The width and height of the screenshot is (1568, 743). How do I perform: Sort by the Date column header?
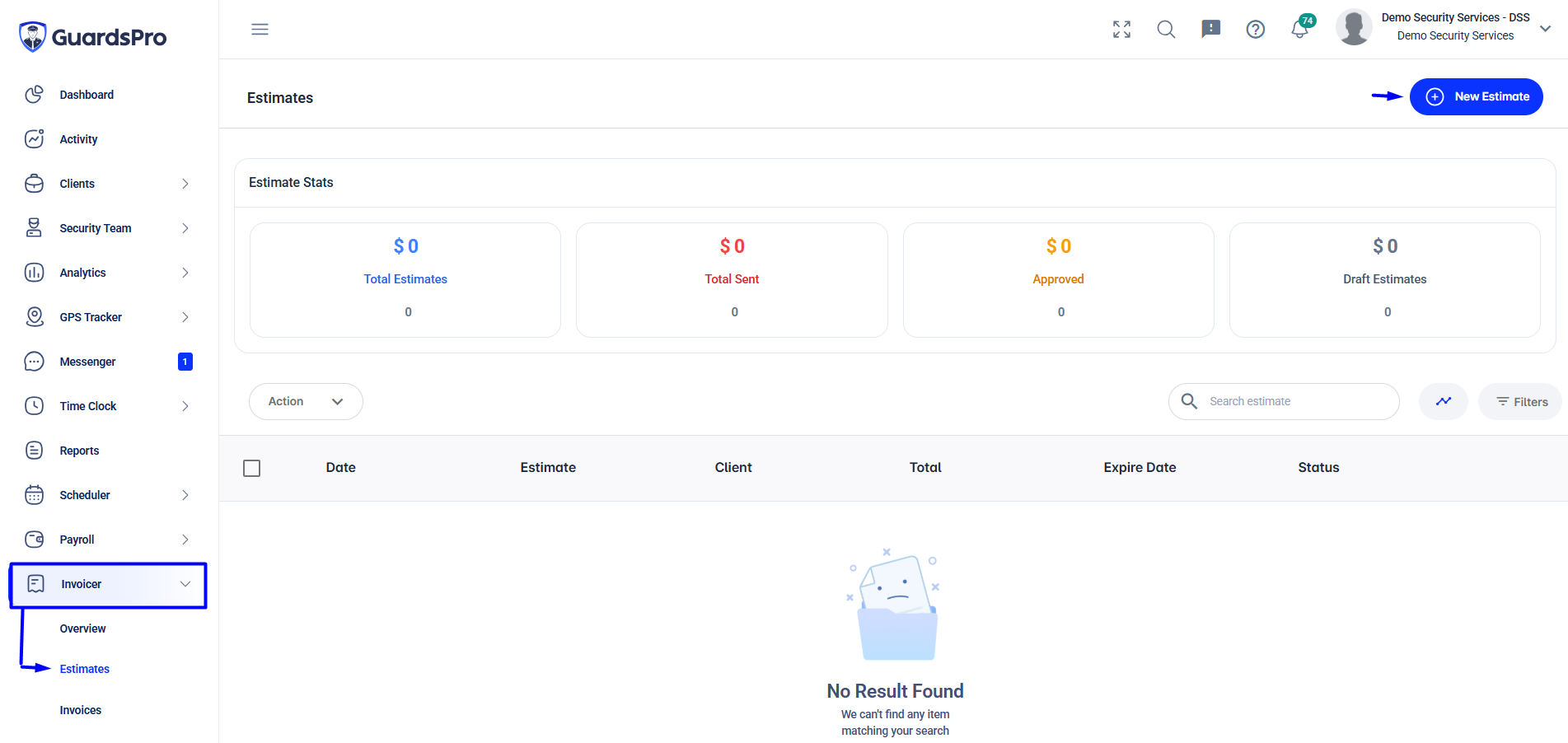pyautogui.click(x=340, y=467)
